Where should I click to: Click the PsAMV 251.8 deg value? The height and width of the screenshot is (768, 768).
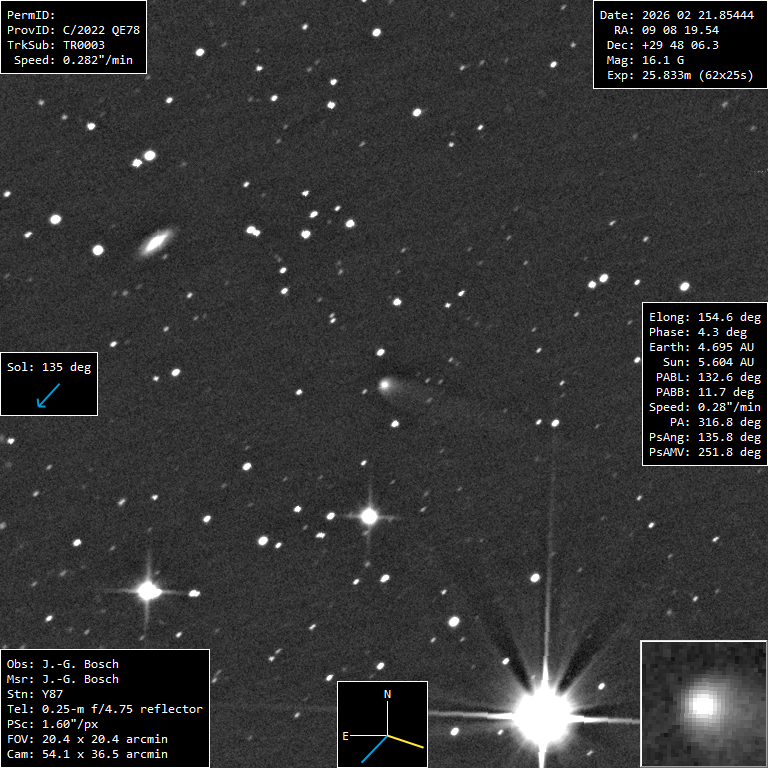pyautogui.click(x=704, y=452)
